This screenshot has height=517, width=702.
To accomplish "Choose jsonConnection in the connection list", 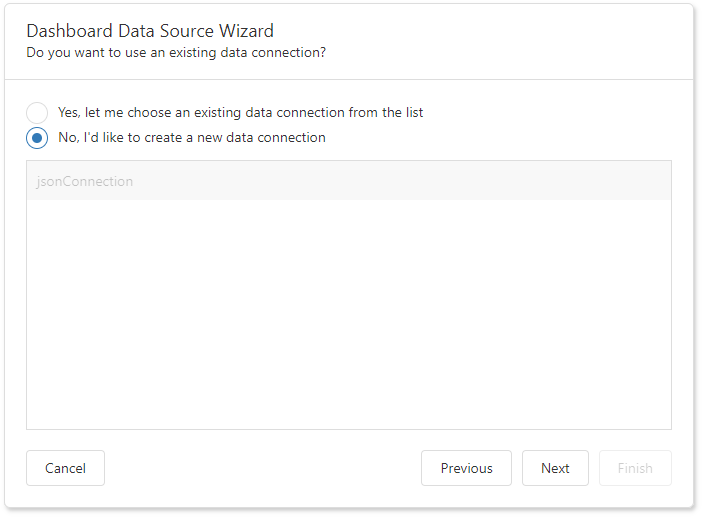I will [x=84, y=182].
